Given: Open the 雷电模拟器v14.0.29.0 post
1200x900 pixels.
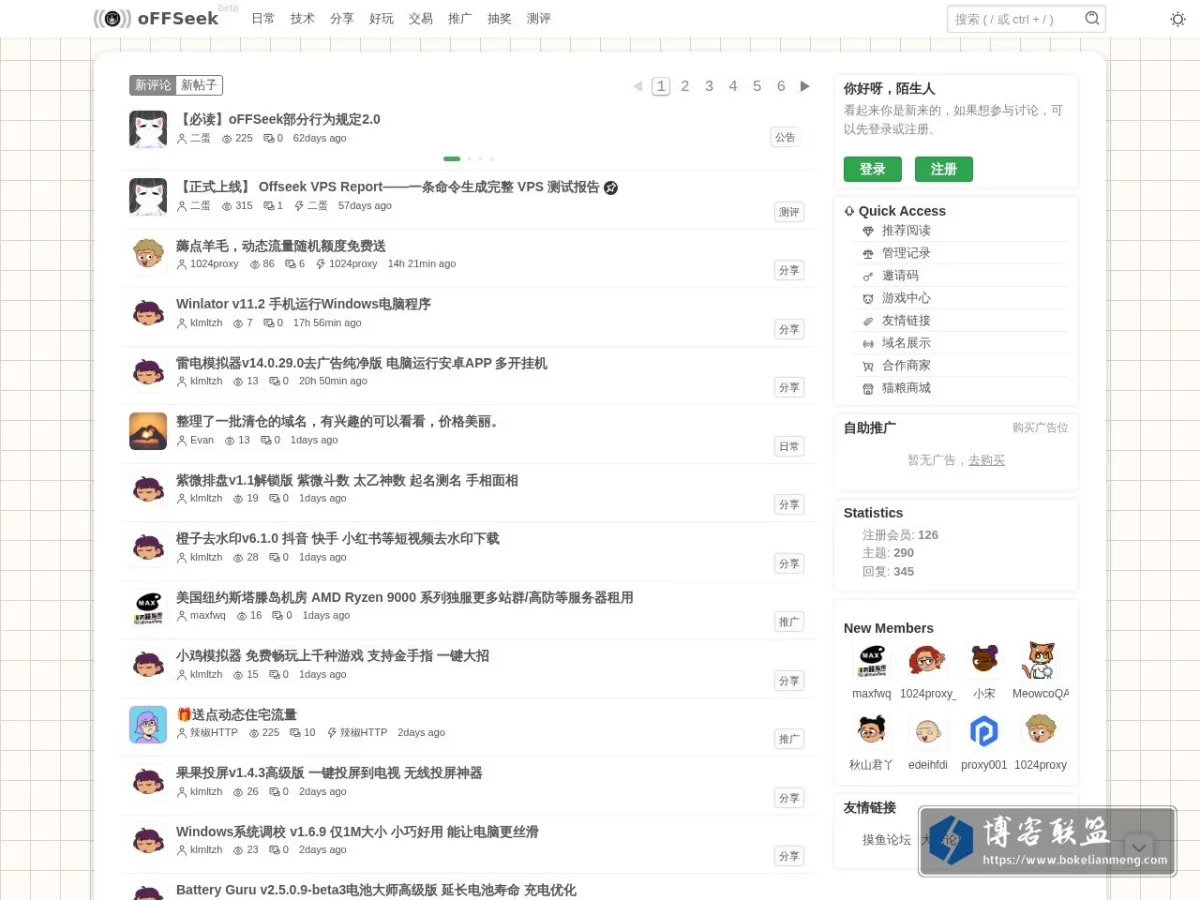Looking at the screenshot, I should click(x=362, y=363).
